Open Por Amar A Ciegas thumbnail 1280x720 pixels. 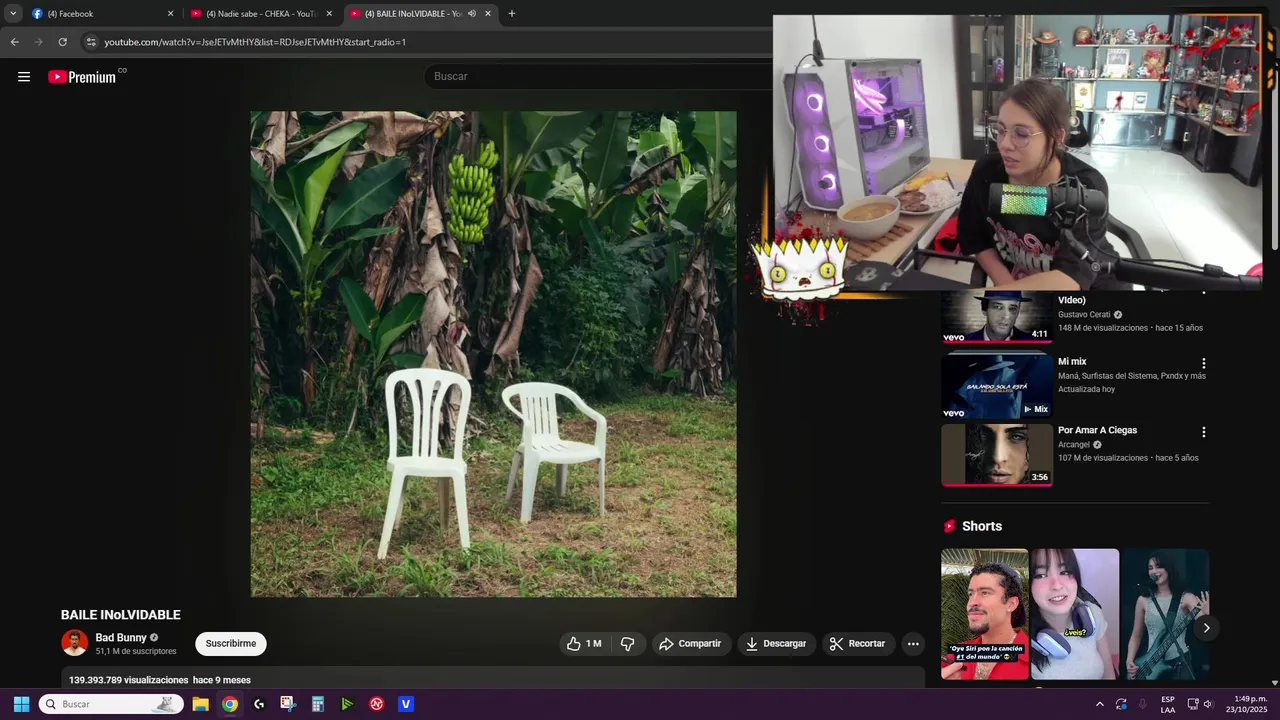coord(997,455)
